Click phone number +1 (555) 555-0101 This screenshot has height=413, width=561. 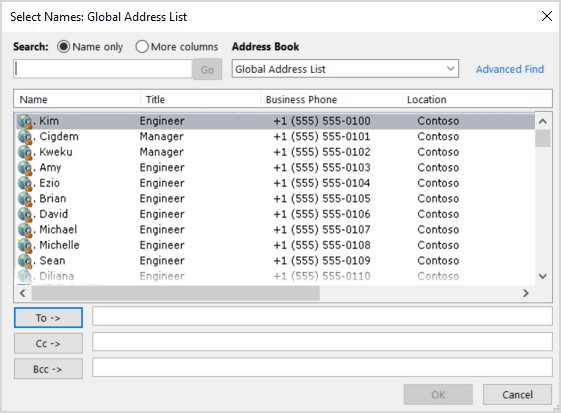pyautogui.click(x=322, y=136)
